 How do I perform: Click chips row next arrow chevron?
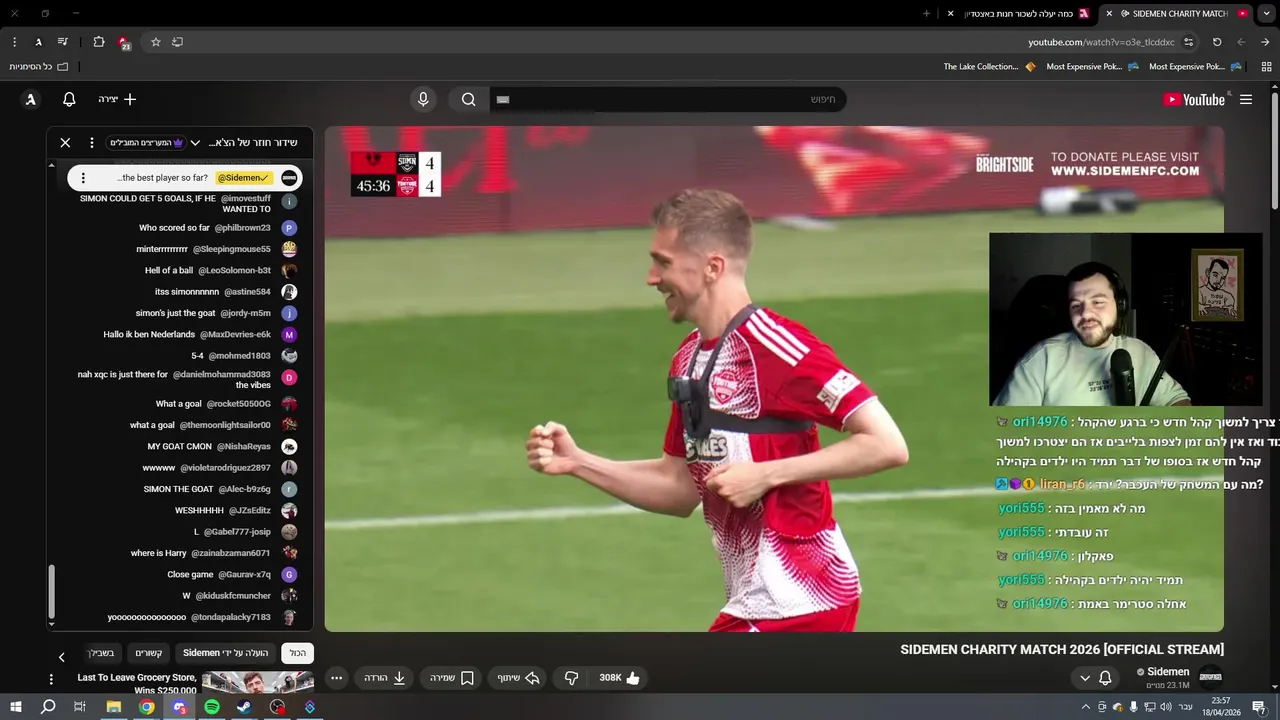pos(61,657)
